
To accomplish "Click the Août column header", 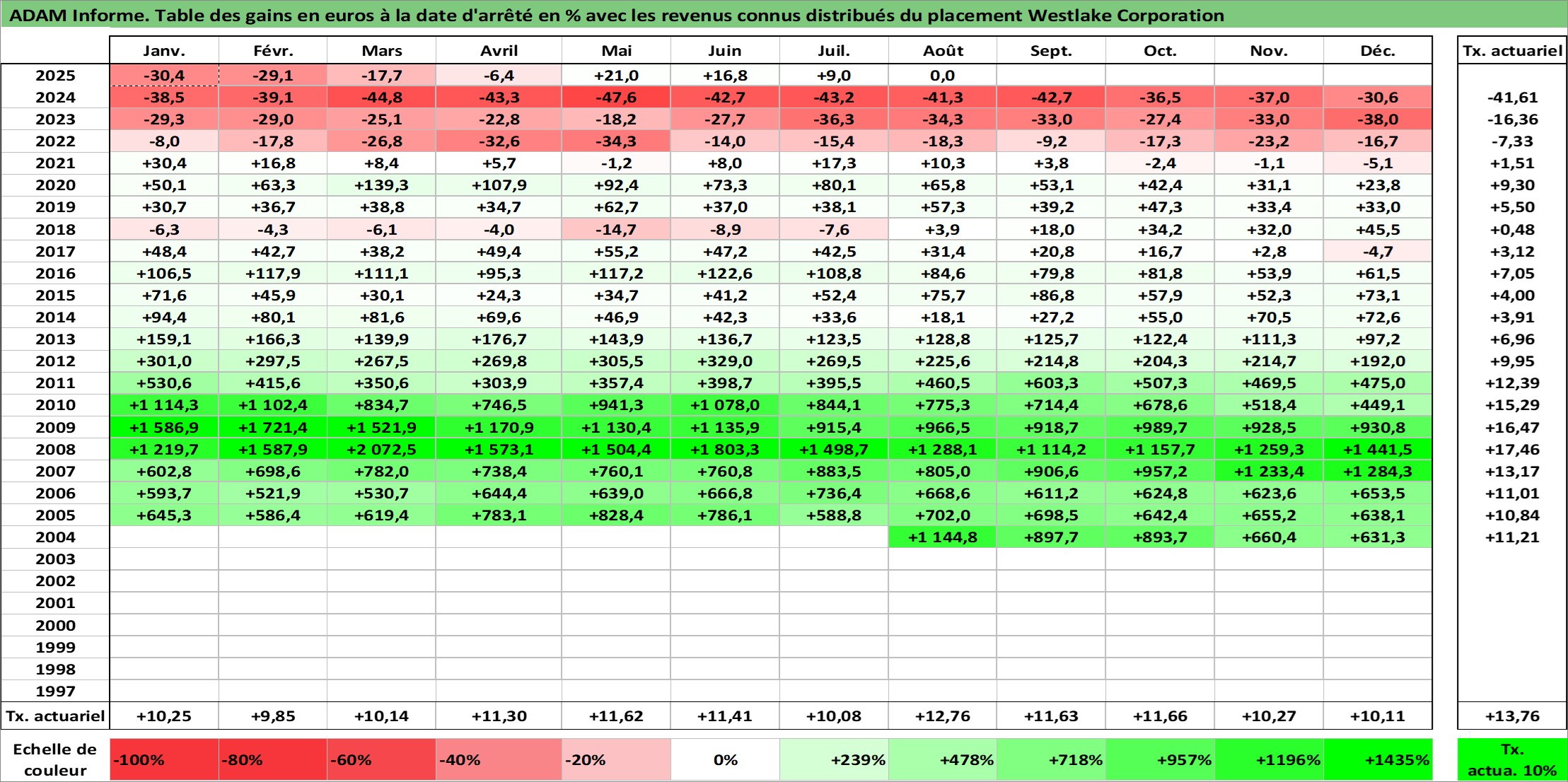I will [x=943, y=50].
